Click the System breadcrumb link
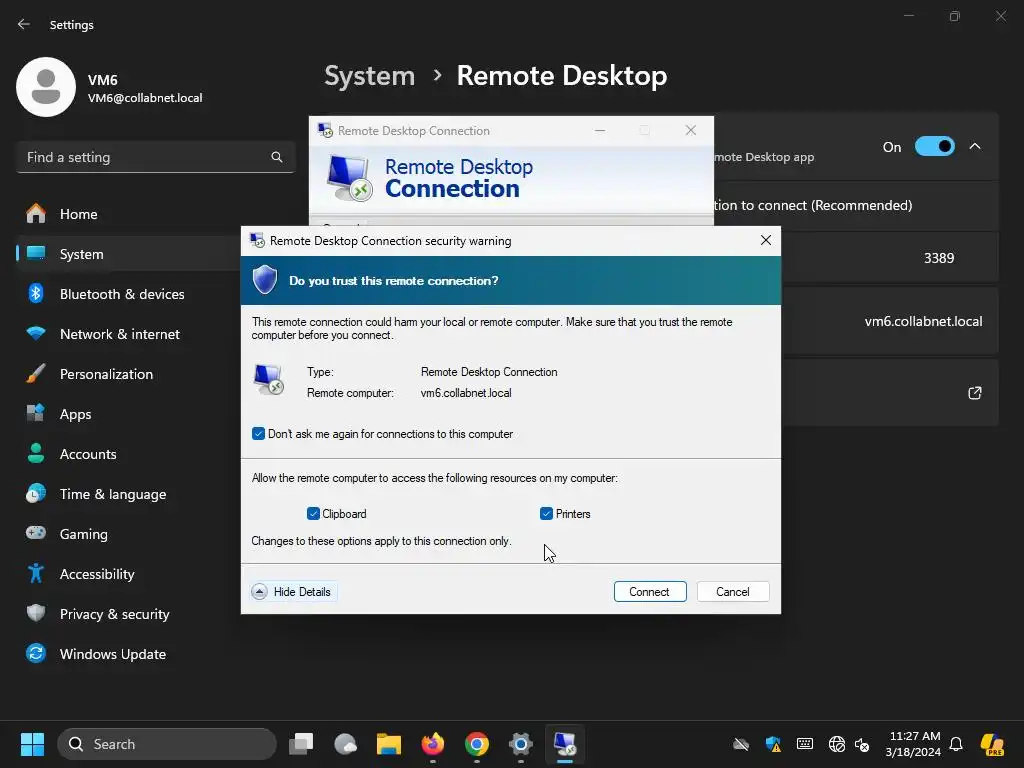This screenshot has height=768, width=1024. 370,76
